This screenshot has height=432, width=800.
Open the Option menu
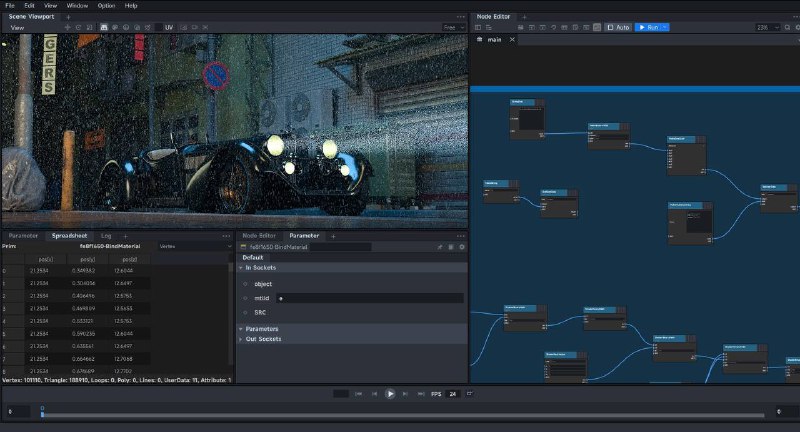(x=106, y=6)
